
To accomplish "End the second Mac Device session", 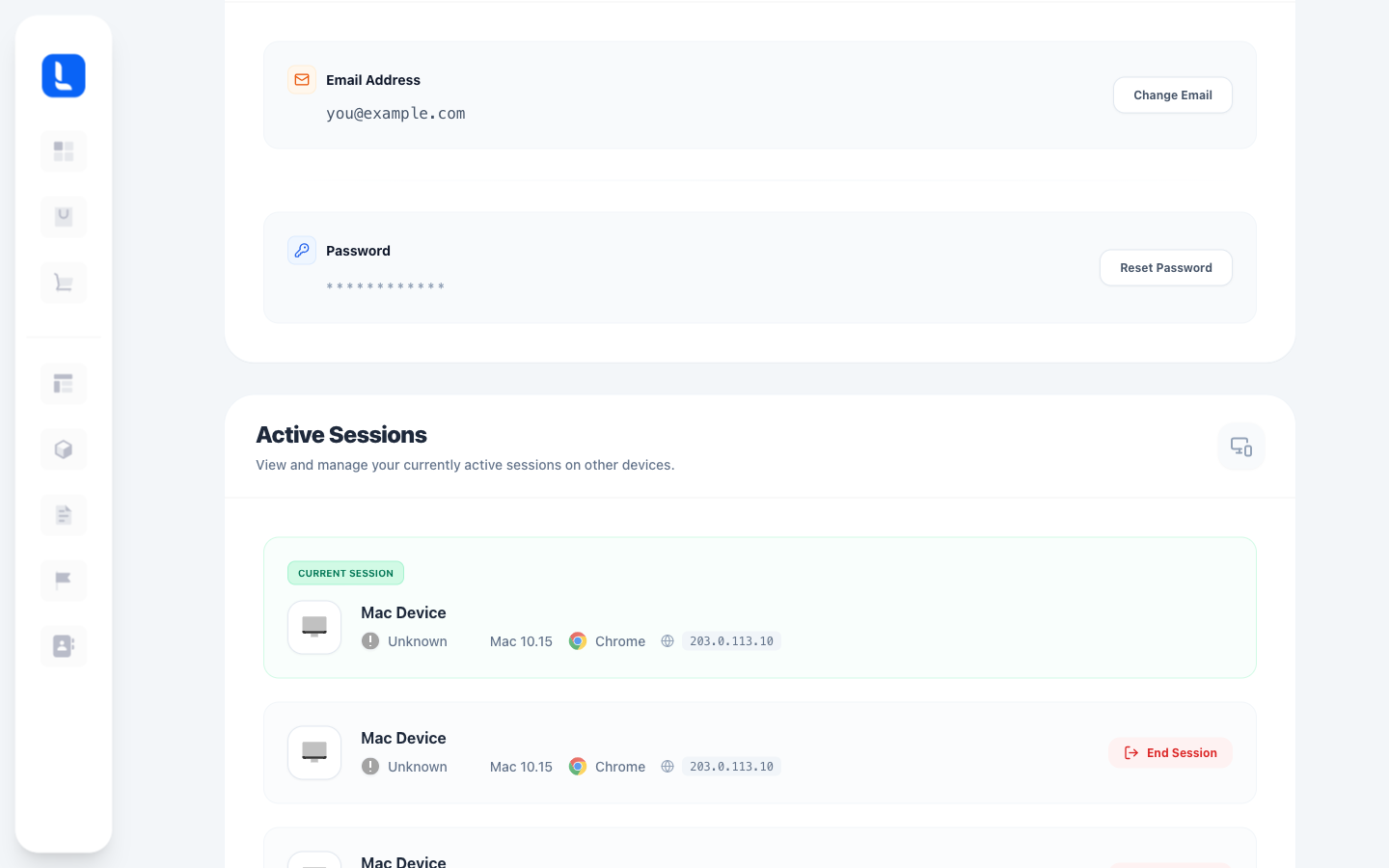I will (x=1171, y=753).
